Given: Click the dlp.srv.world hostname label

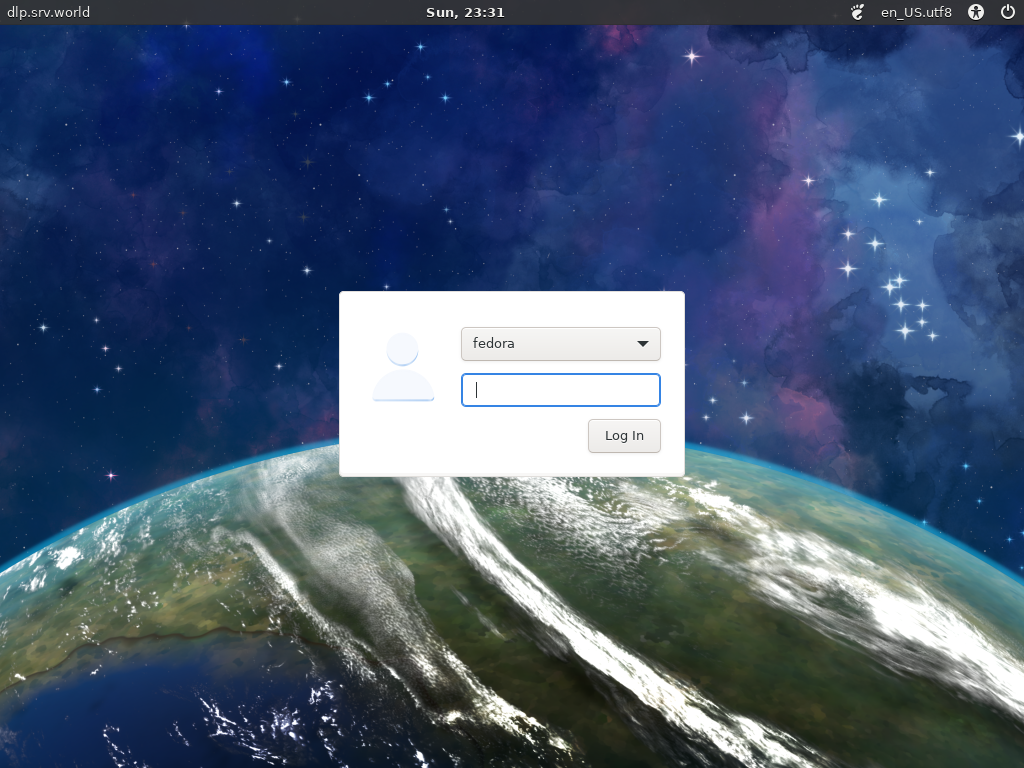Looking at the screenshot, I should coord(47,12).
